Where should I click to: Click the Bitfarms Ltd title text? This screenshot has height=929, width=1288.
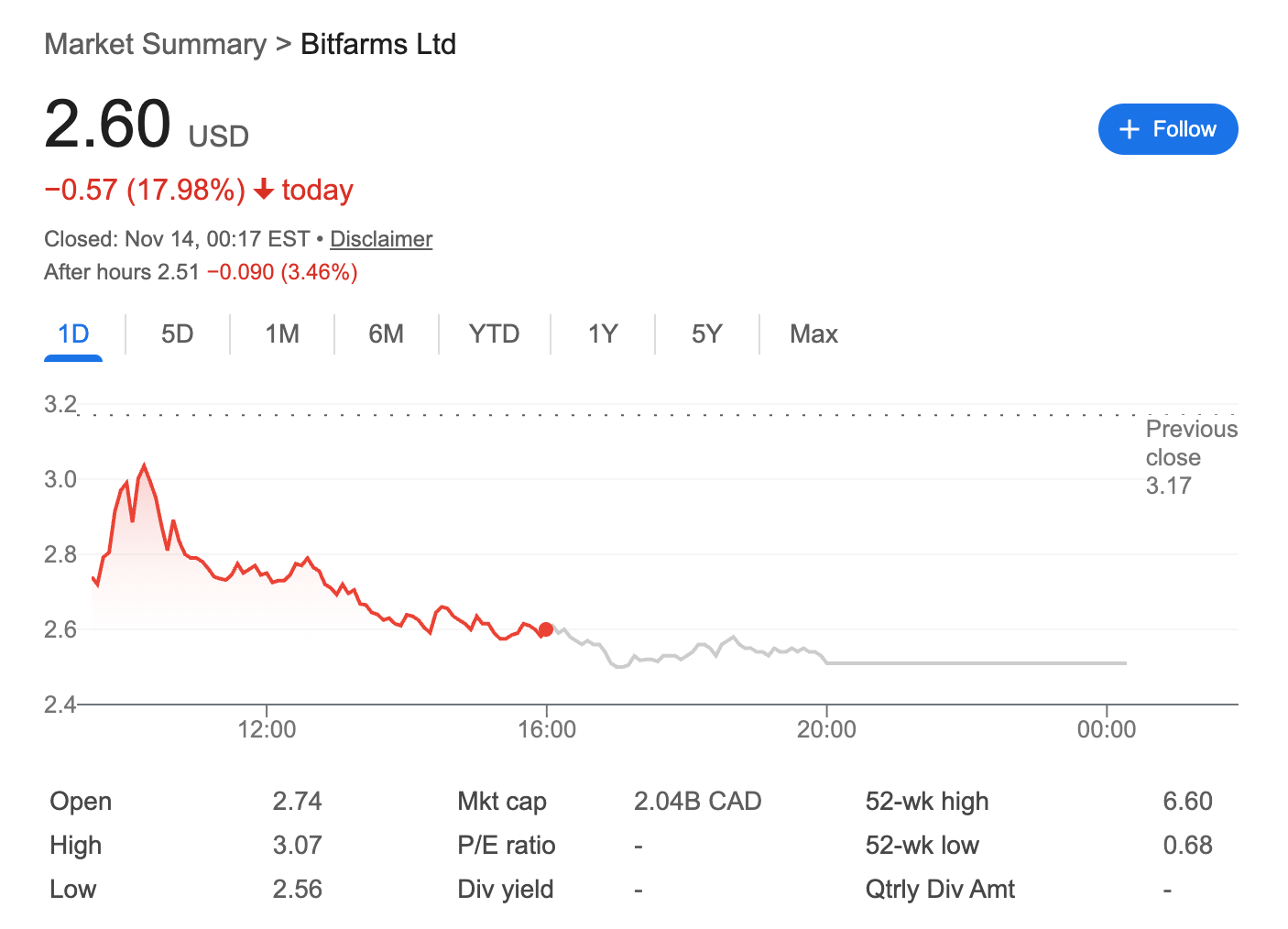point(378,44)
